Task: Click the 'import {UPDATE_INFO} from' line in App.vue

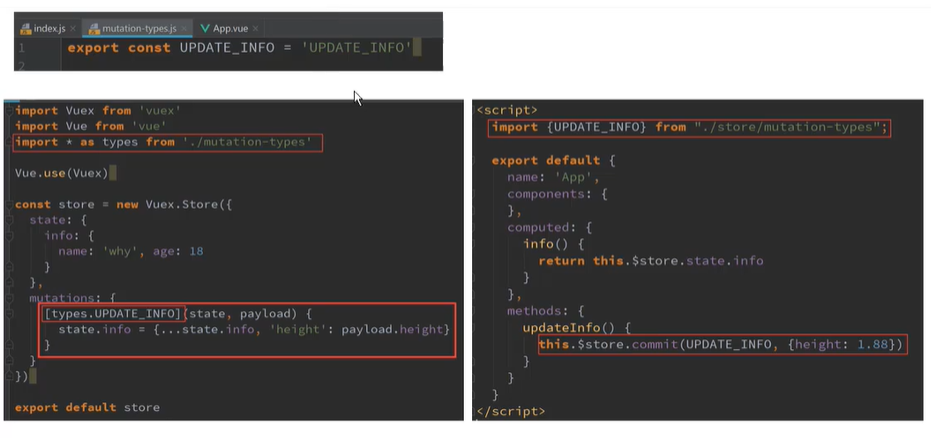Action: pyautogui.click(x=689, y=128)
